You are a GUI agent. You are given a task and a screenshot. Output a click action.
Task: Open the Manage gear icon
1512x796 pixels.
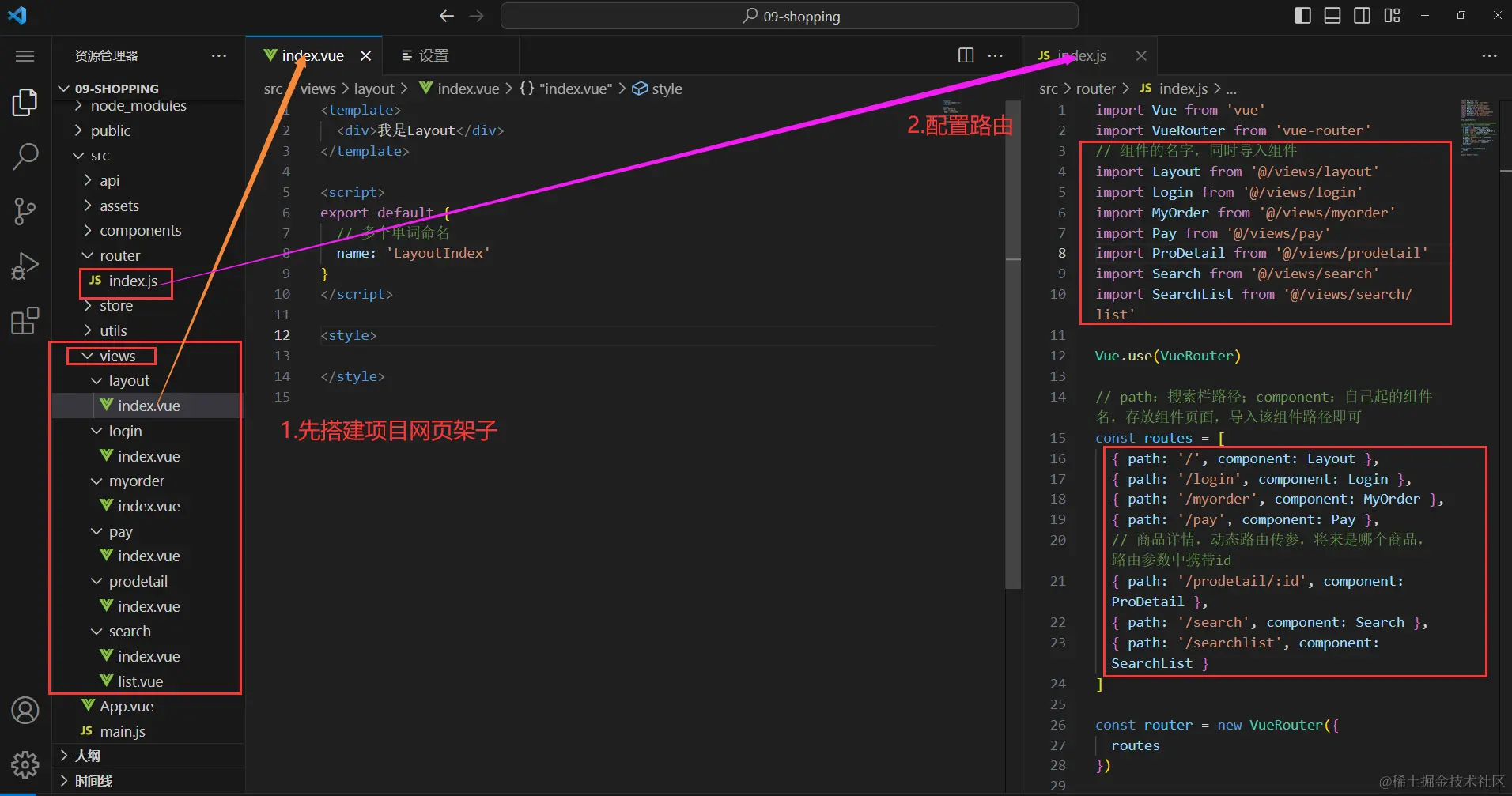pos(25,764)
